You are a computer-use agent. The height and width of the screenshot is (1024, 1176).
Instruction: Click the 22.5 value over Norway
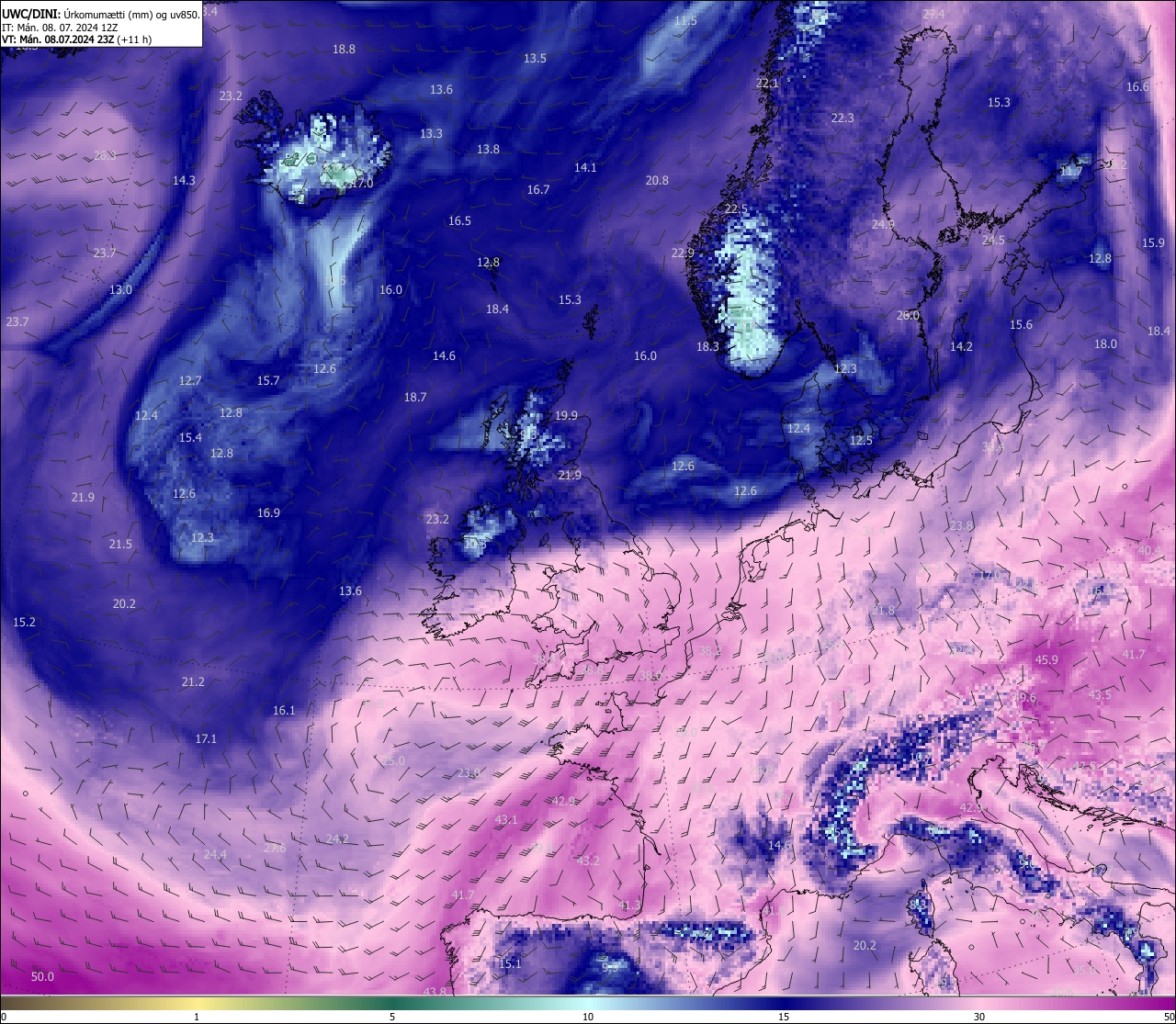point(736,208)
